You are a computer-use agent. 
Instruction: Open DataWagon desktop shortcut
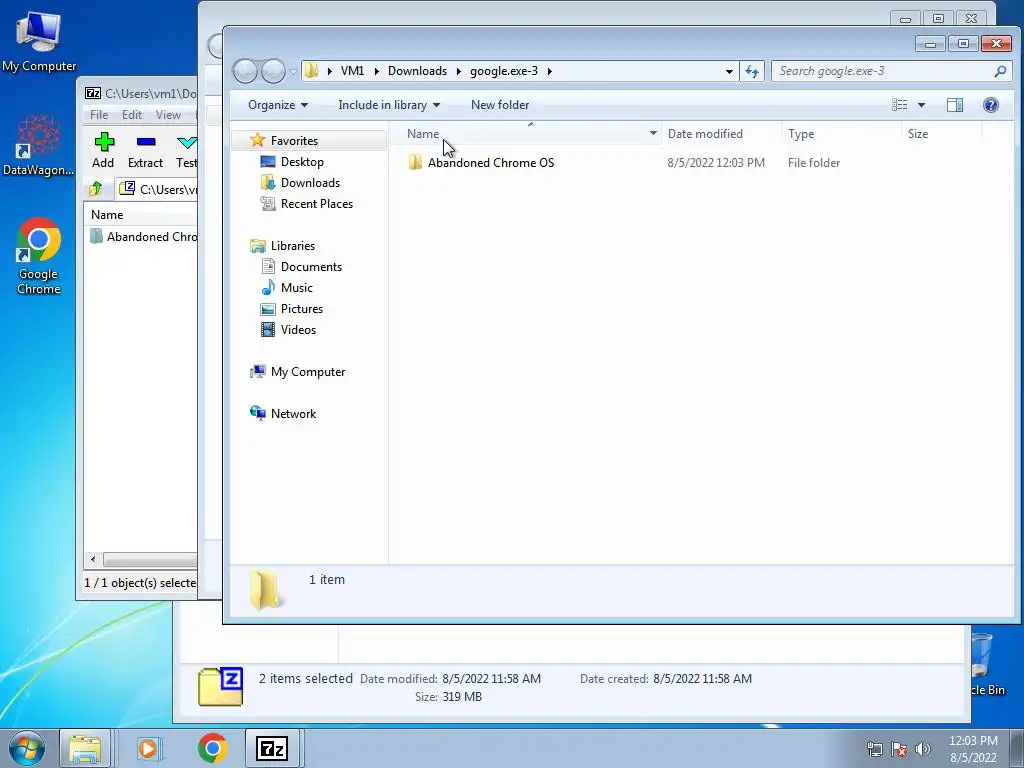click(x=39, y=145)
